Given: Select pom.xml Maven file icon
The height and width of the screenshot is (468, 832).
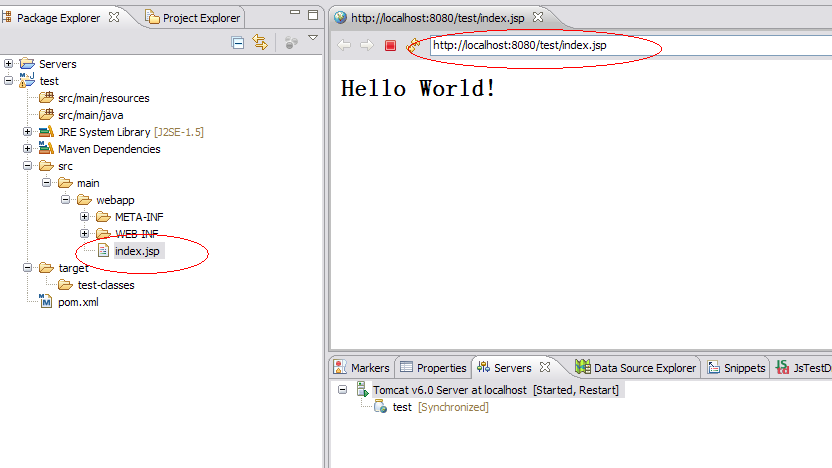Looking at the screenshot, I should point(46,301).
